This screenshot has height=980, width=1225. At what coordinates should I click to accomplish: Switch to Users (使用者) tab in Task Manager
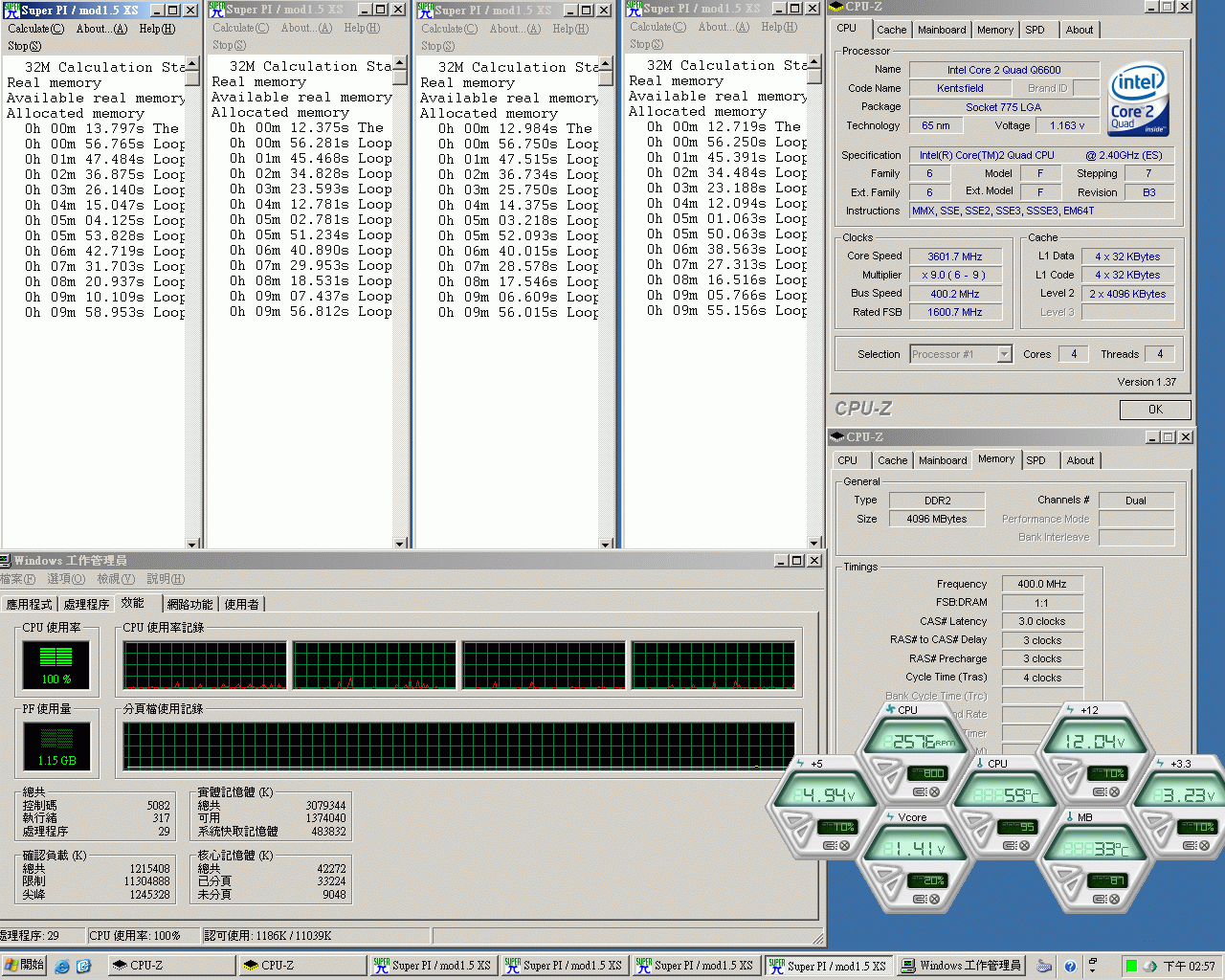(x=241, y=605)
